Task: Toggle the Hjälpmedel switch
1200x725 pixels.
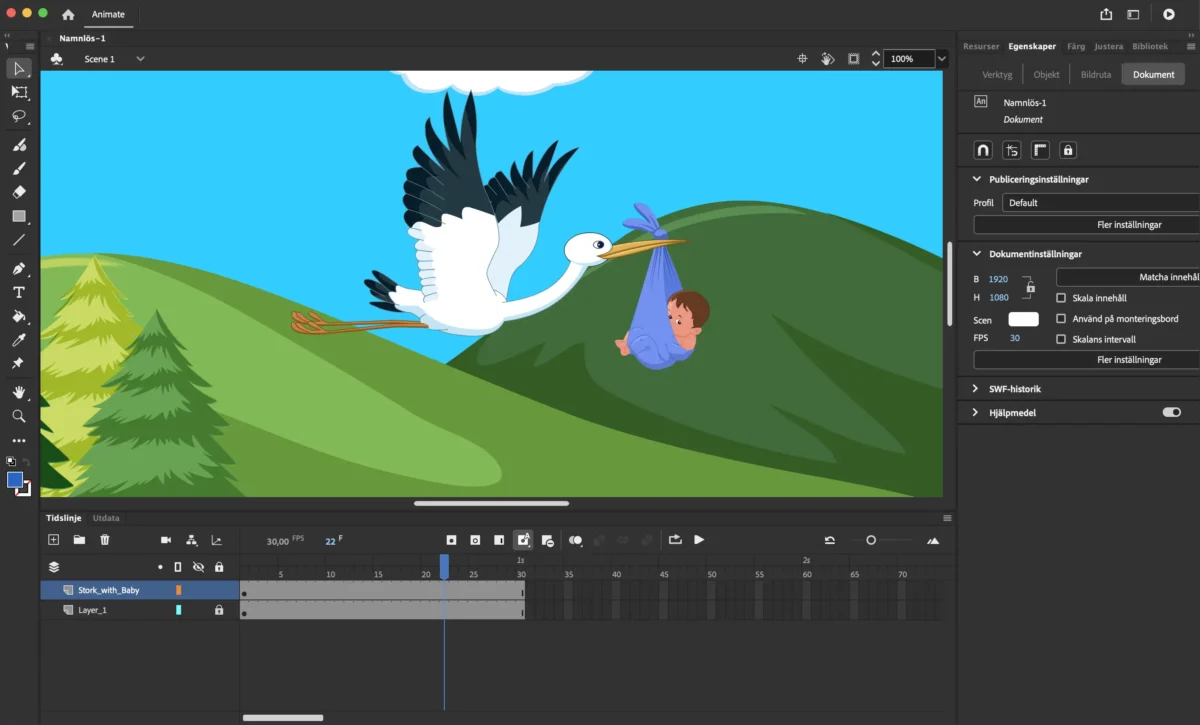Action: point(1171,412)
